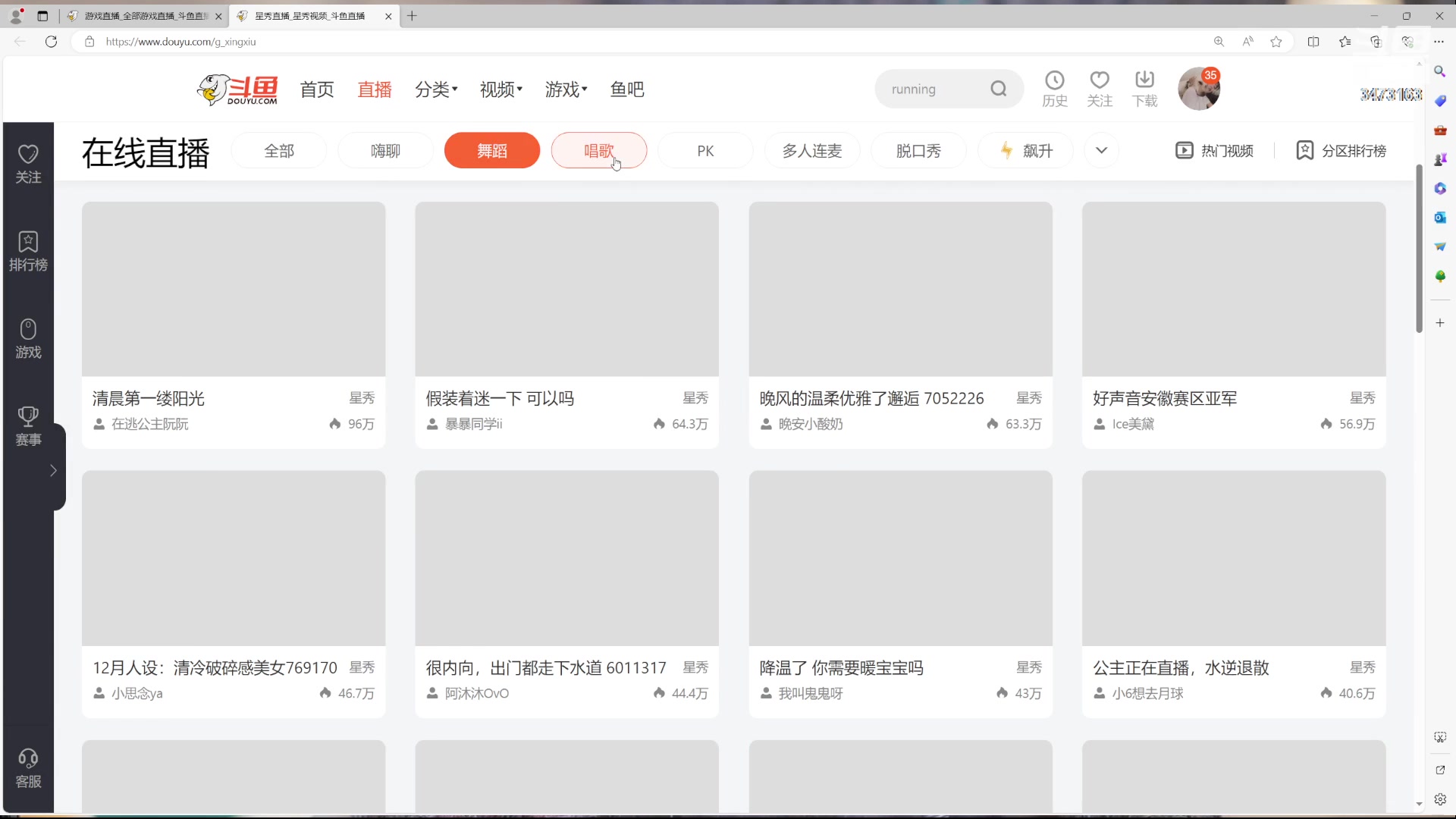Open Outlook icon in Edge sidebar
Screen dimensions: 1456x819
(x=1439, y=218)
